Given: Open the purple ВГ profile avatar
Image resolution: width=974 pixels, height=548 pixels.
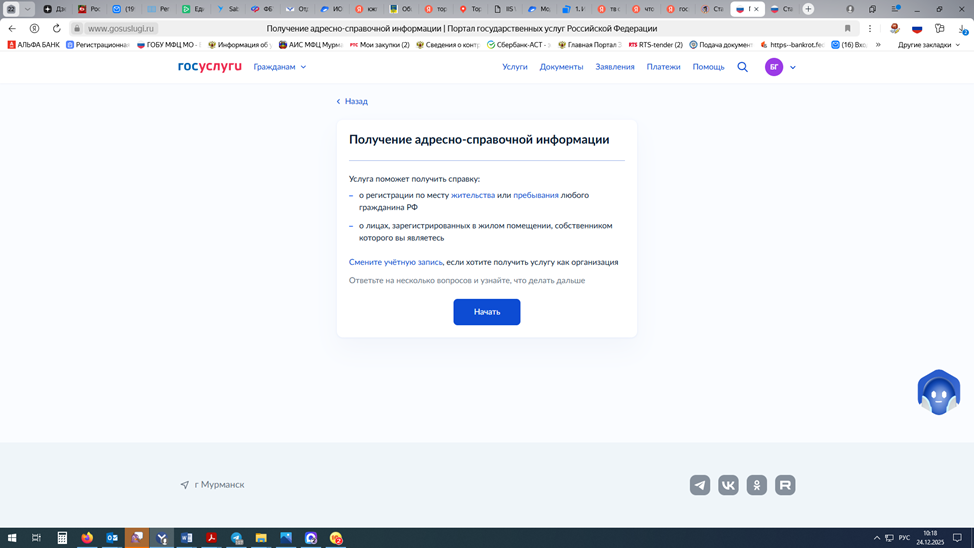Looking at the screenshot, I should (x=774, y=67).
